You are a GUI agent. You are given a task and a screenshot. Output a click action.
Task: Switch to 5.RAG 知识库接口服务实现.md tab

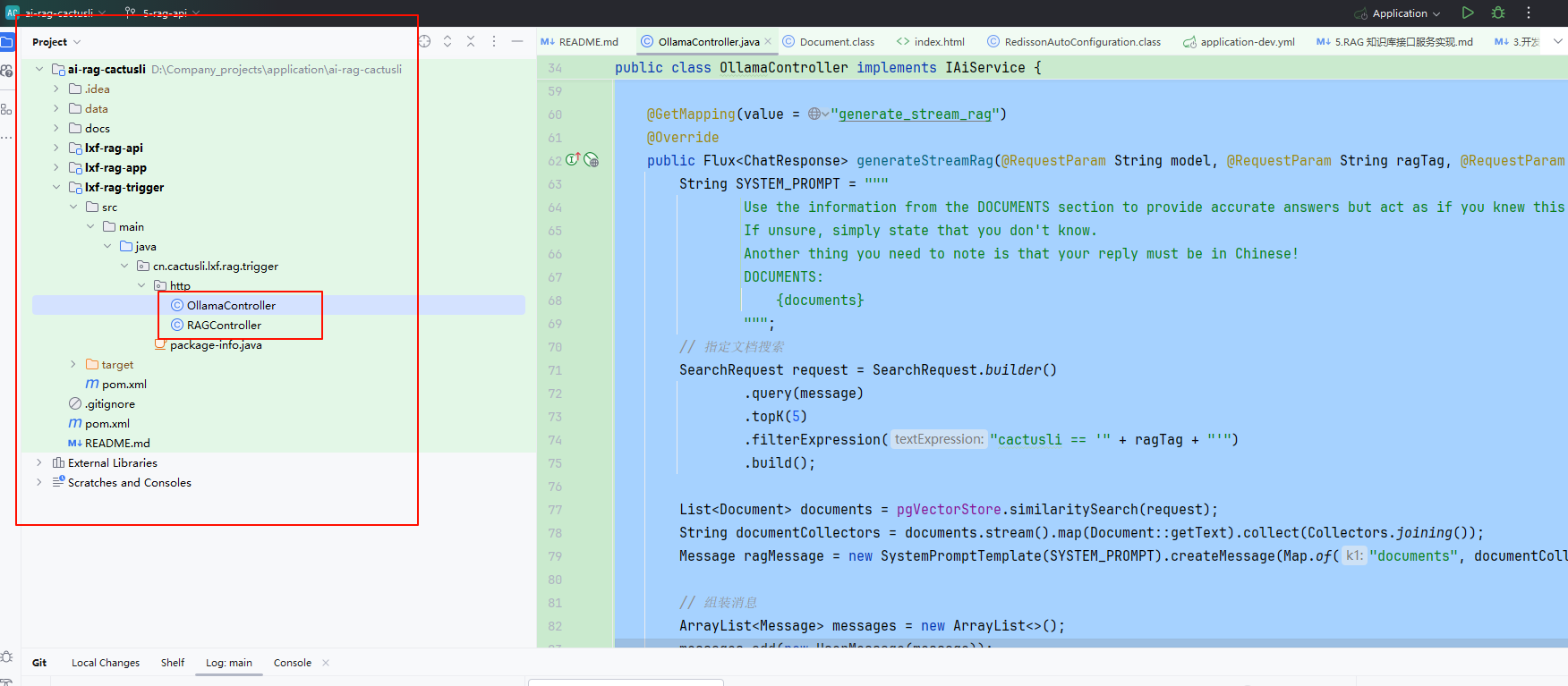coord(1394,41)
